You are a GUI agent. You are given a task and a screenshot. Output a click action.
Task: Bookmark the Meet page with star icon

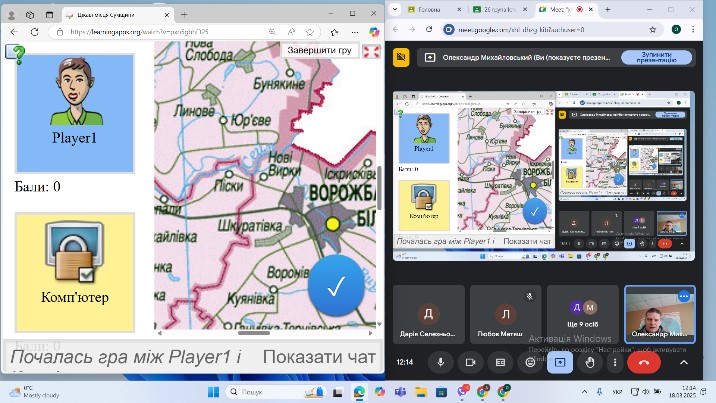click(653, 30)
